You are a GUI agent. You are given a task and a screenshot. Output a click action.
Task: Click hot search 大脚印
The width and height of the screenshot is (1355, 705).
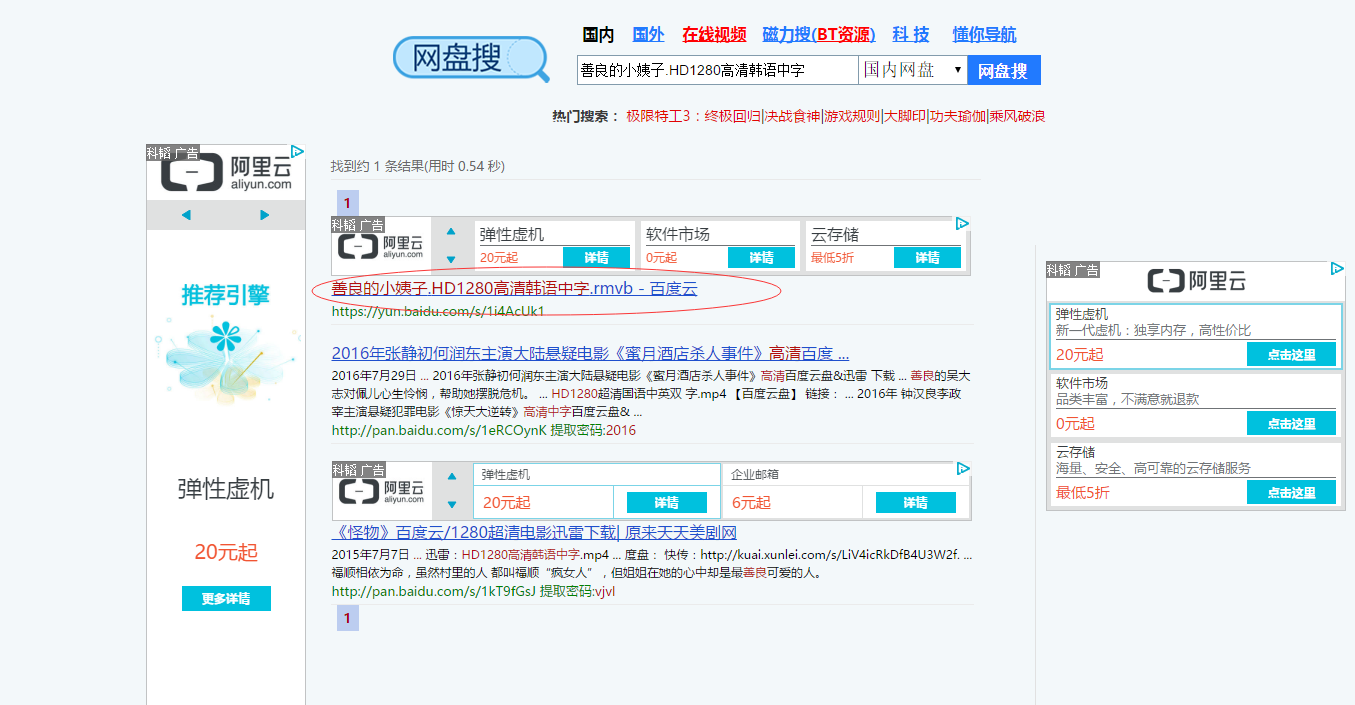coord(905,116)
